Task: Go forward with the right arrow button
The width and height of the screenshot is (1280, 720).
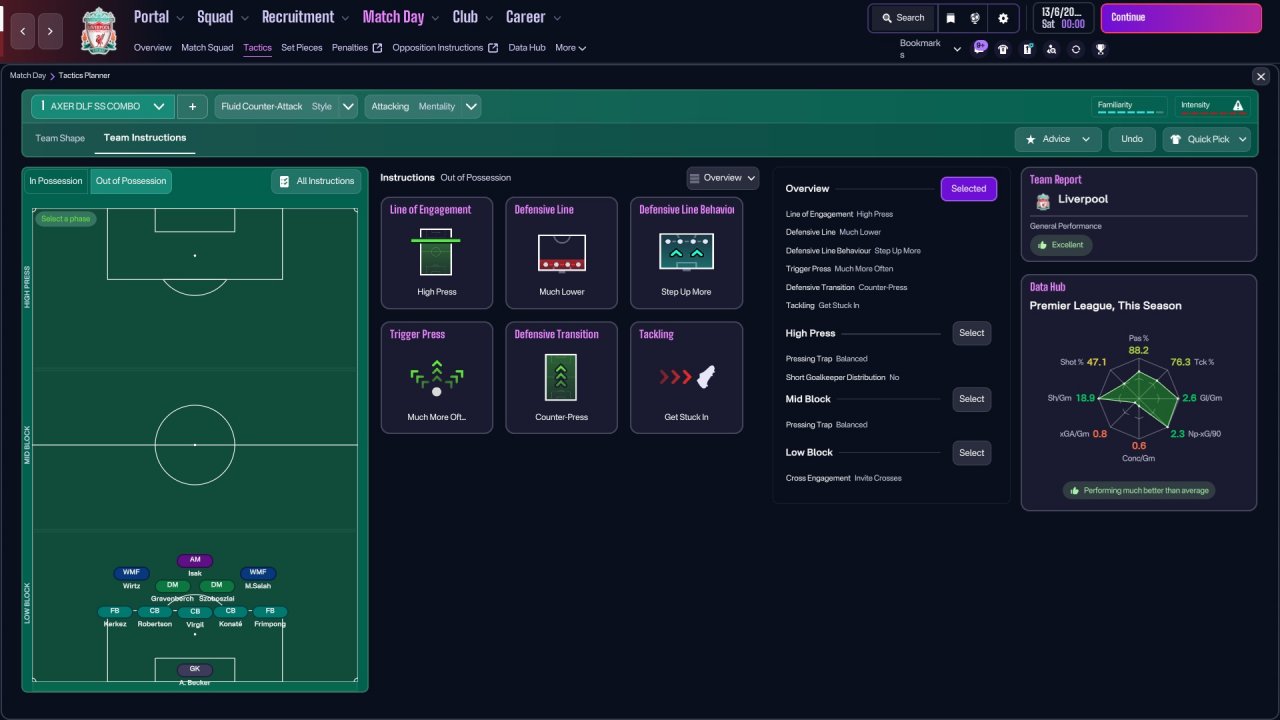Action: point(50,32)
